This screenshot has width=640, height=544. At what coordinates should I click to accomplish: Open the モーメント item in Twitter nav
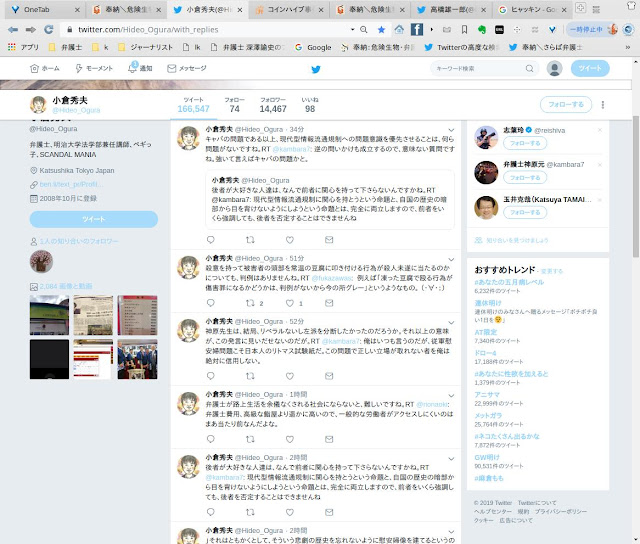(93, 69)
